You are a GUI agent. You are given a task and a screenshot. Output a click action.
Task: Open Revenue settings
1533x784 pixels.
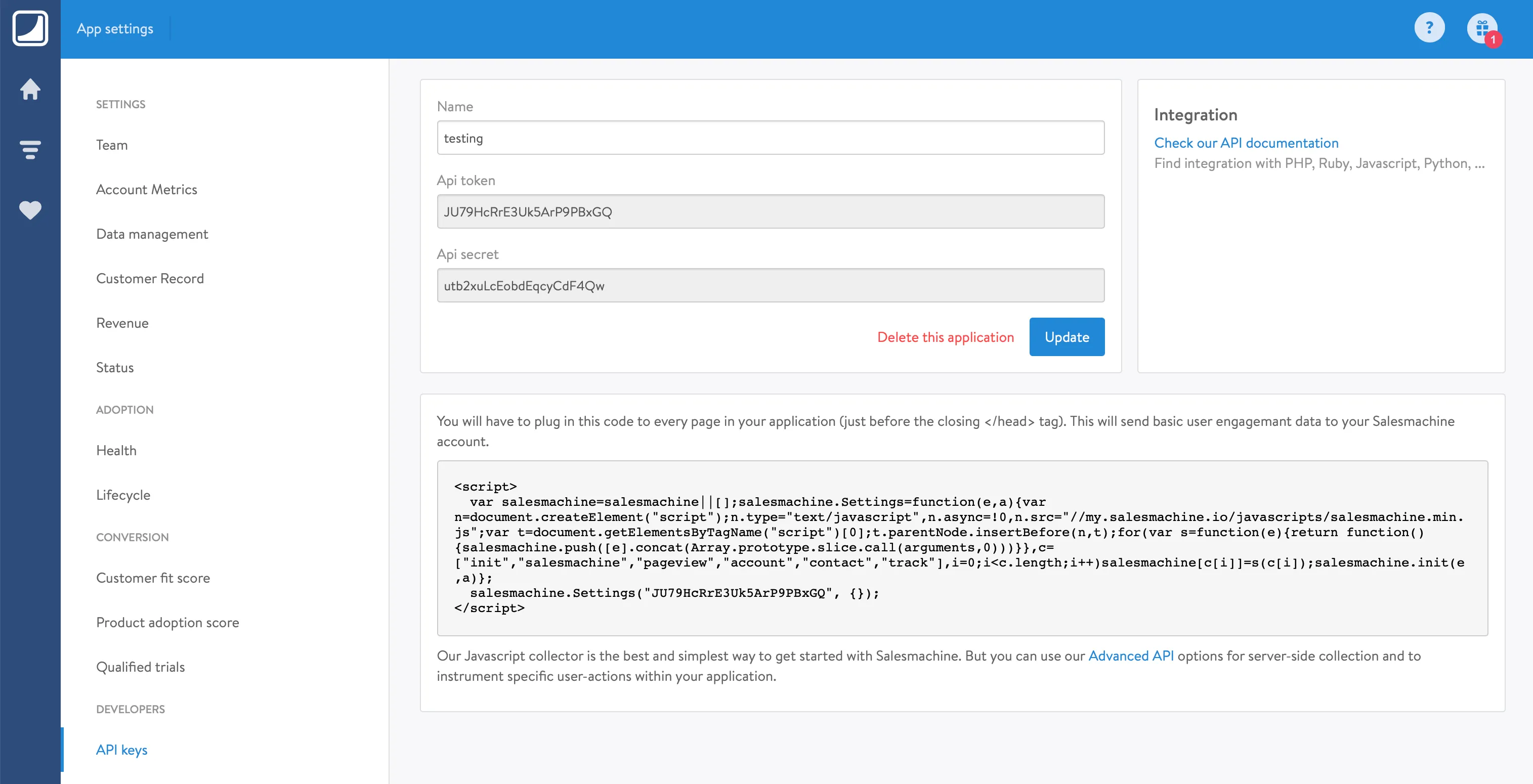point(122,323)
